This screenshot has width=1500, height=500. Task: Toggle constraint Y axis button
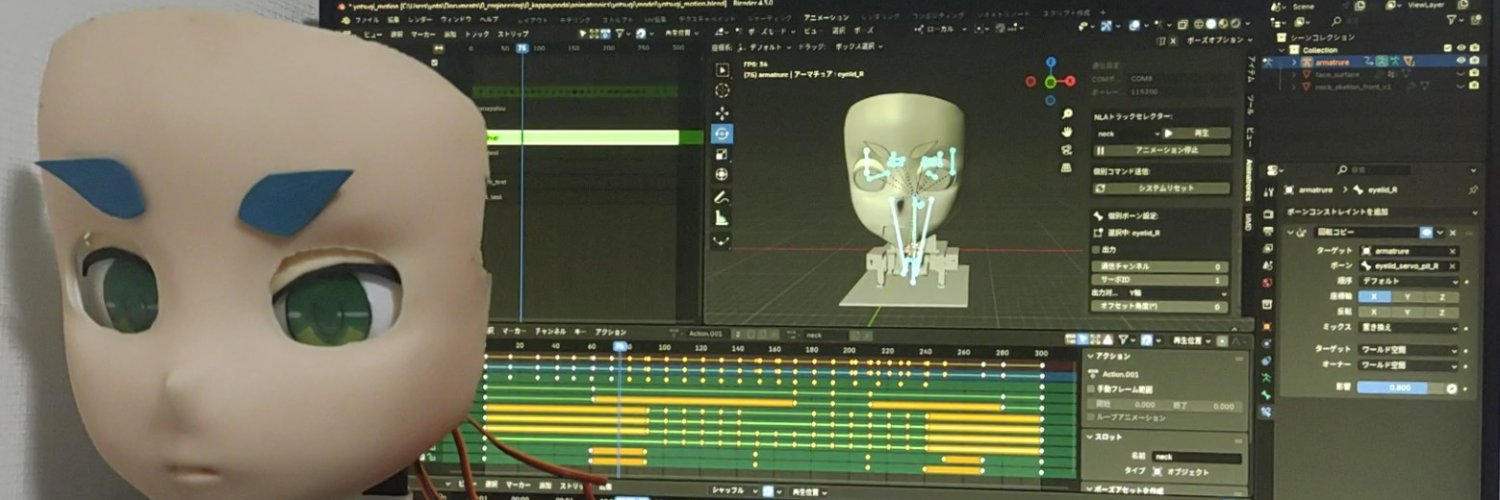coord(1408,297)
